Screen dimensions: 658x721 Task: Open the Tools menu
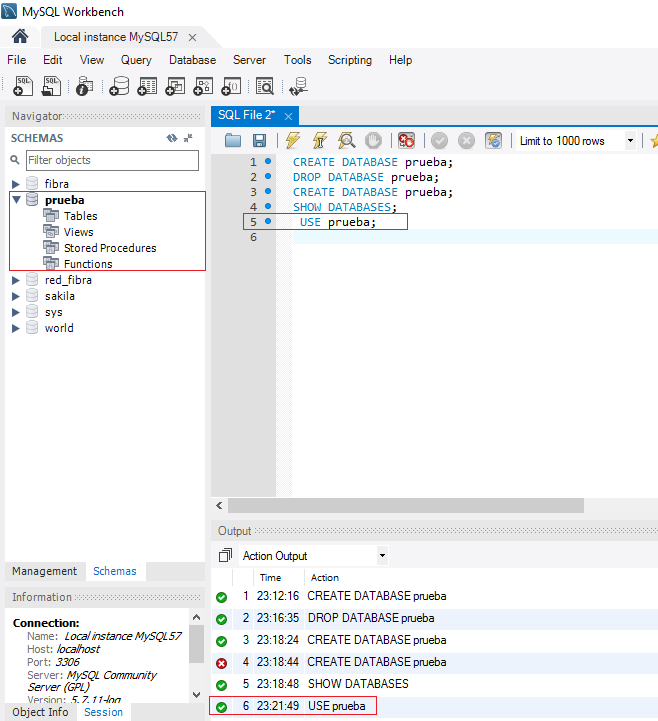tap(298, 60)
